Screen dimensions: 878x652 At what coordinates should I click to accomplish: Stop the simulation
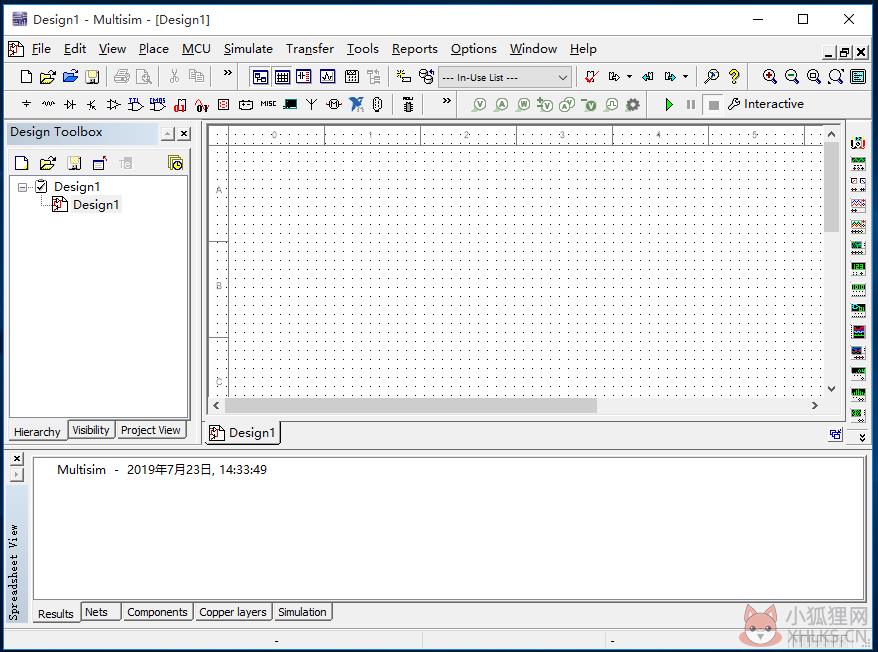(x=713, y=105)
